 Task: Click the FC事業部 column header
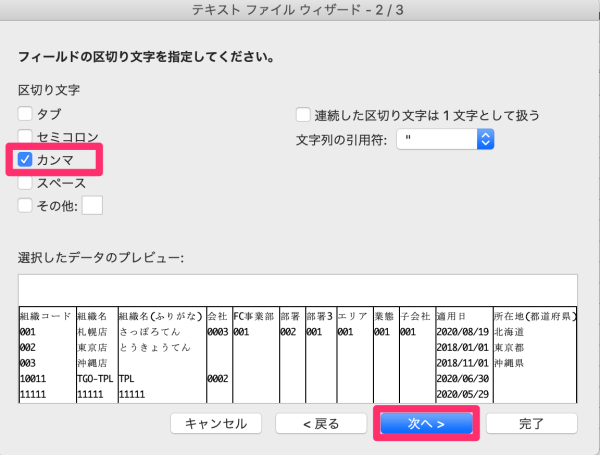(253, 316)
